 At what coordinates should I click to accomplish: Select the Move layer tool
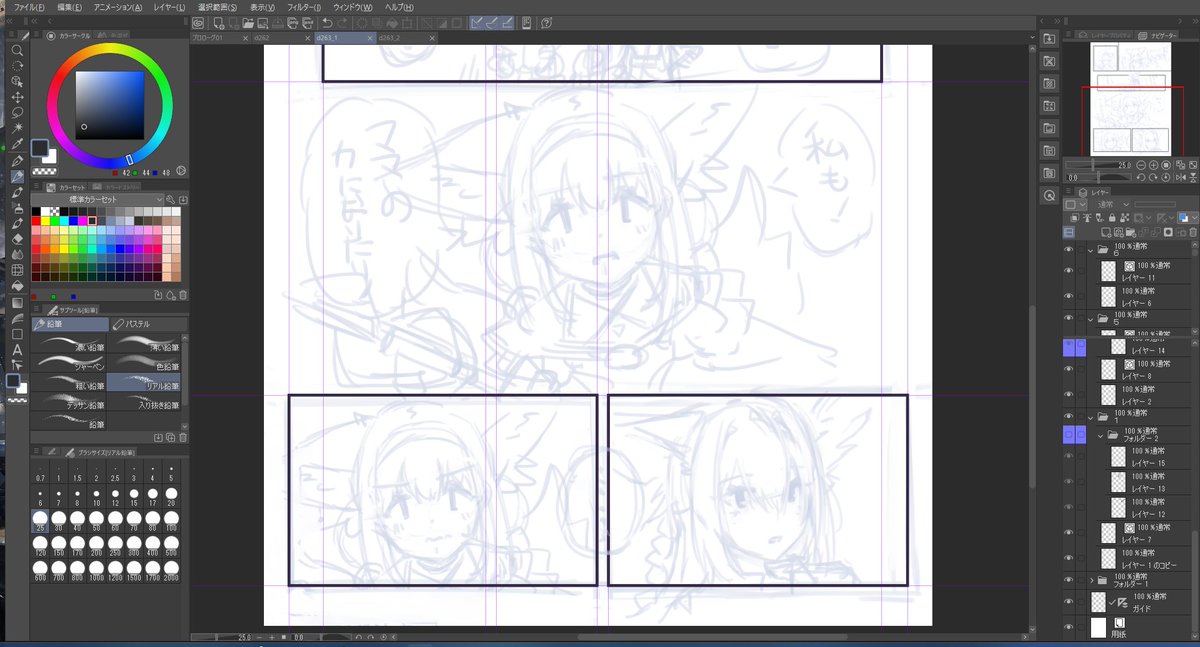coord(17,97)
